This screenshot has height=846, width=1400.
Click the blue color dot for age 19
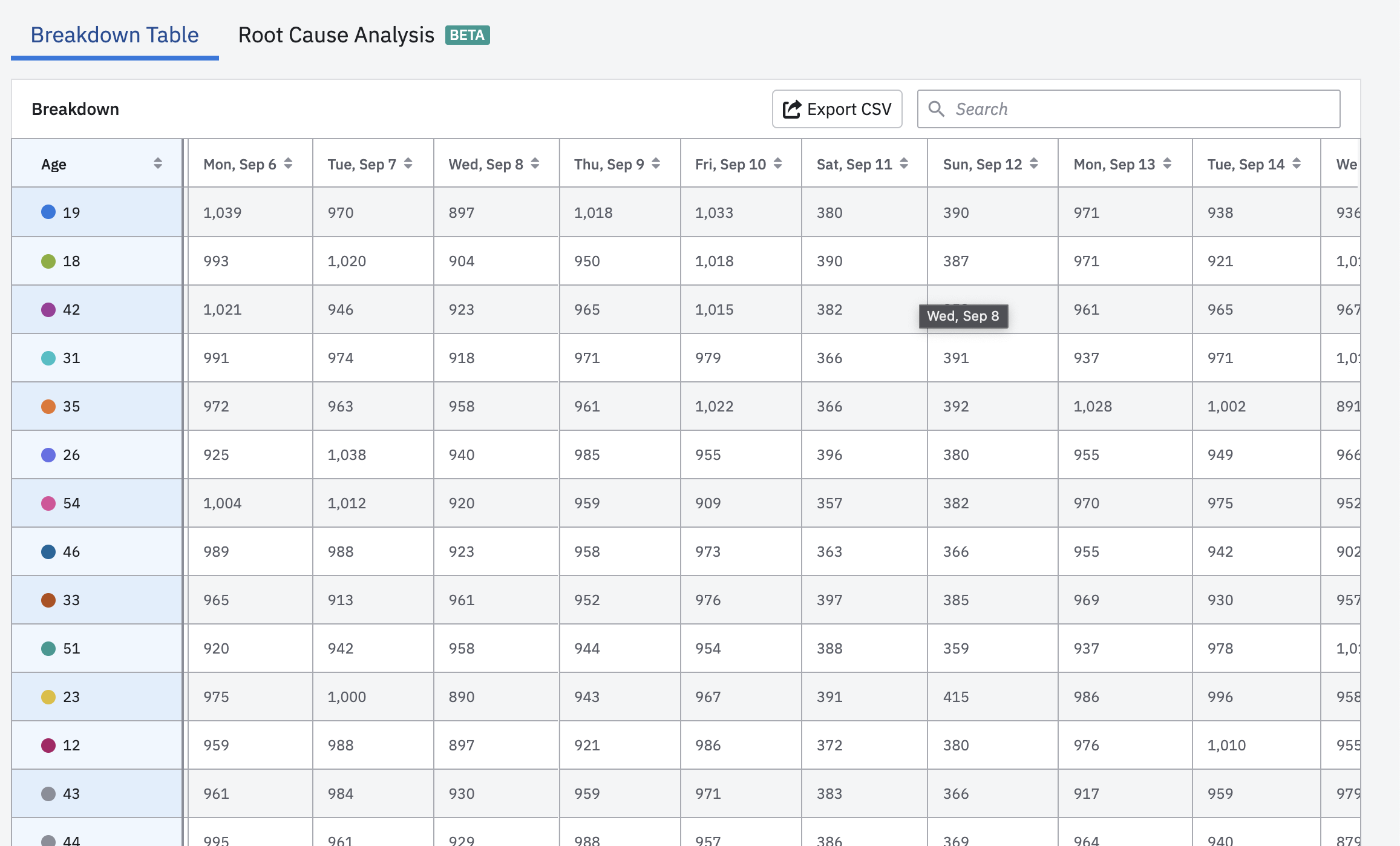pos(48,212)
